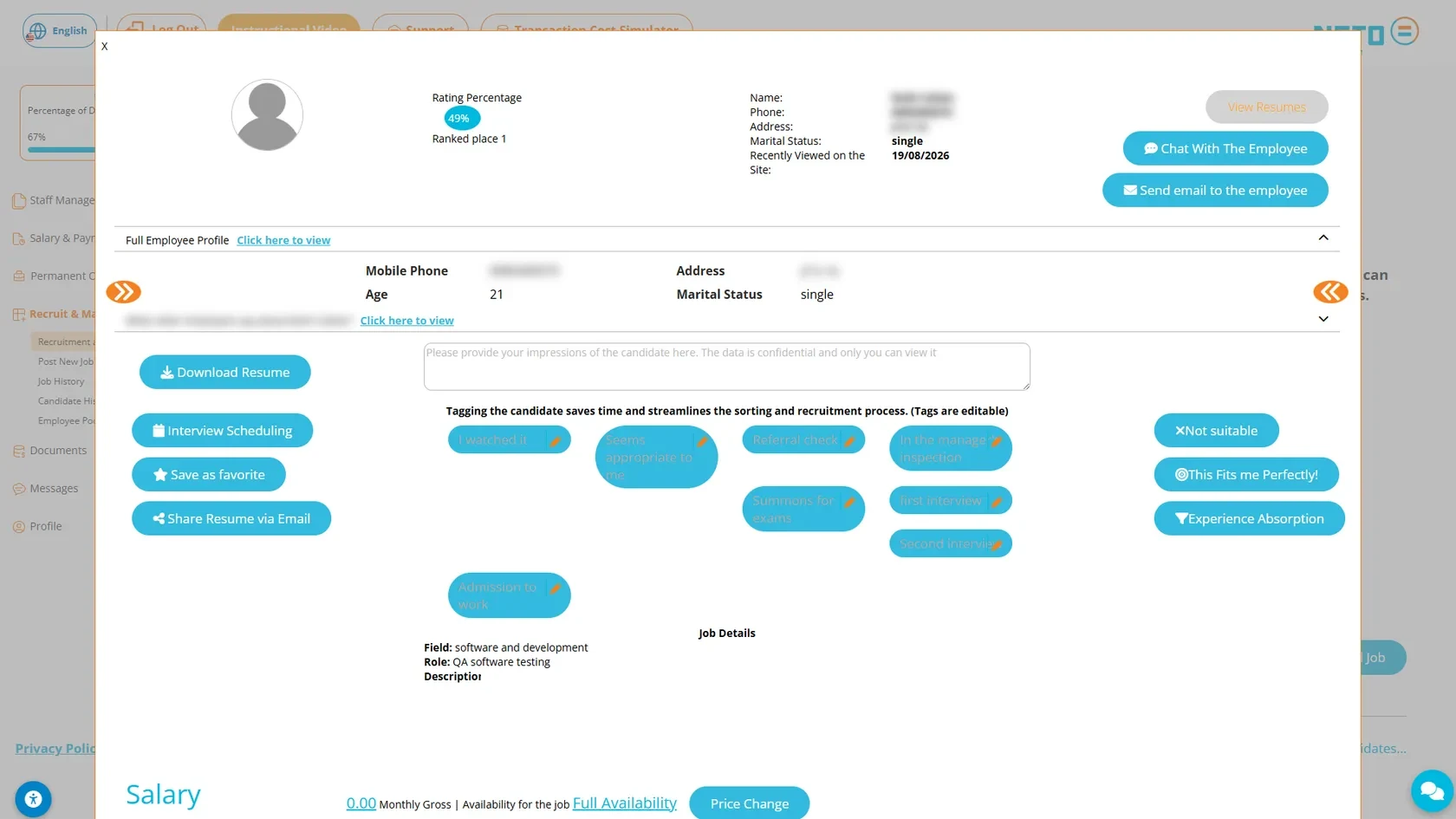Click pencil on 'In the manager inspection' tag

[x=997, y=441]
